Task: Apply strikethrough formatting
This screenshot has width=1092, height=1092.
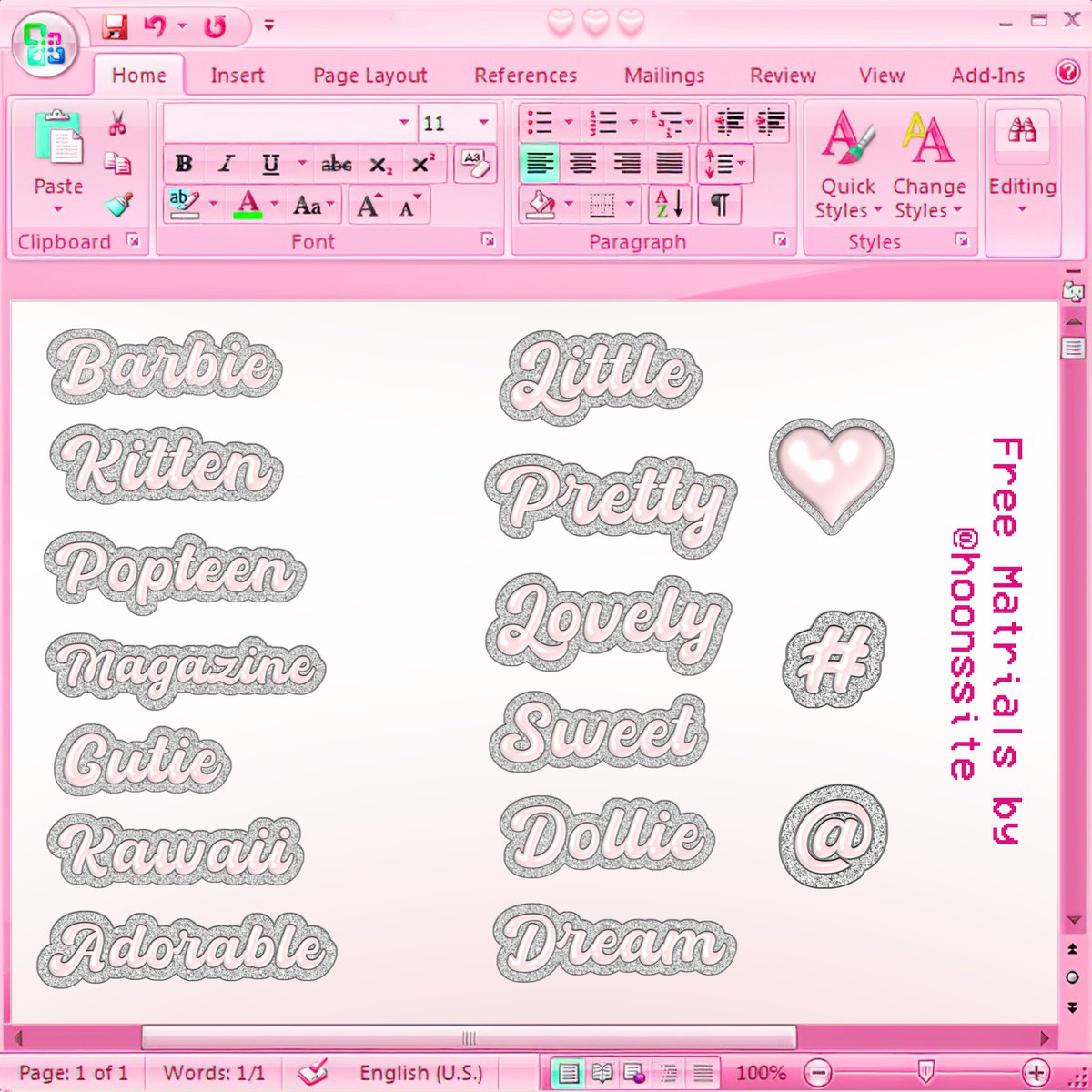Action: point(336,165)
